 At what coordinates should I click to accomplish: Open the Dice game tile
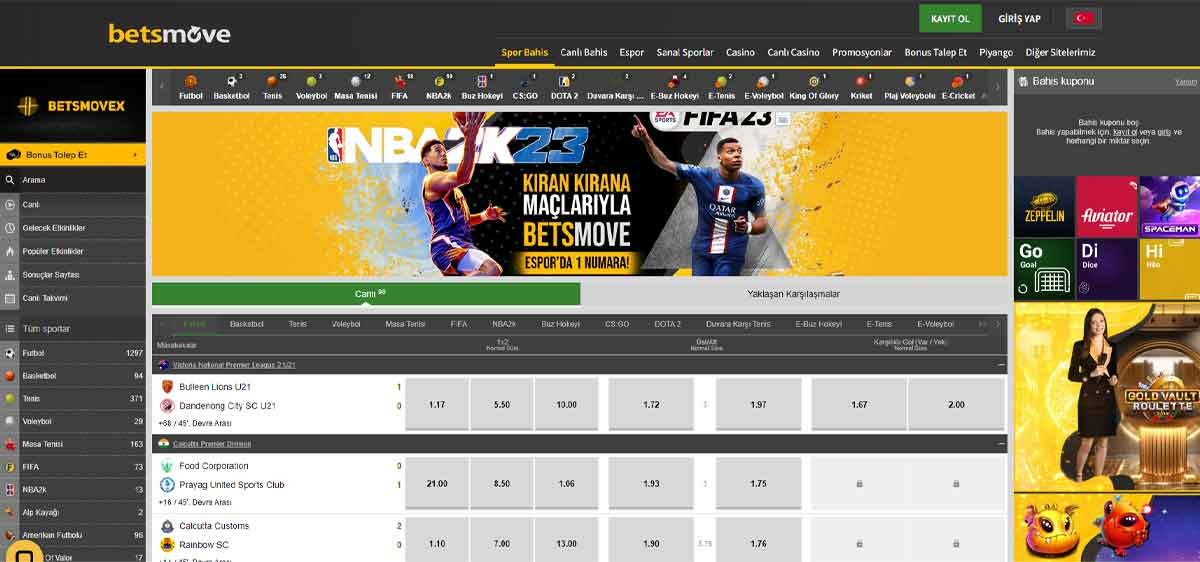(1107, 269)
